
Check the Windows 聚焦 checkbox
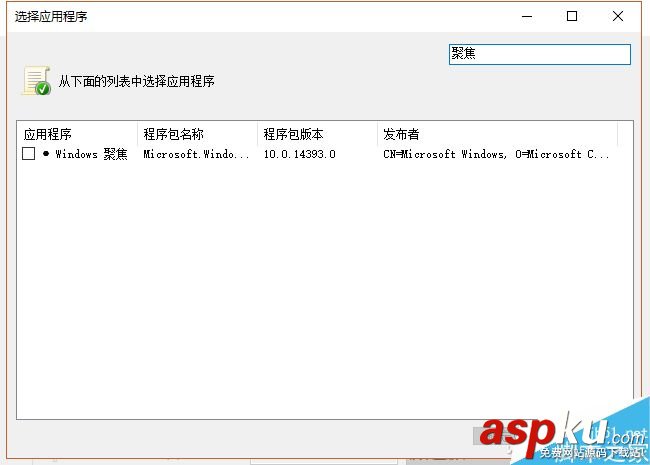[x=28, y=154]
